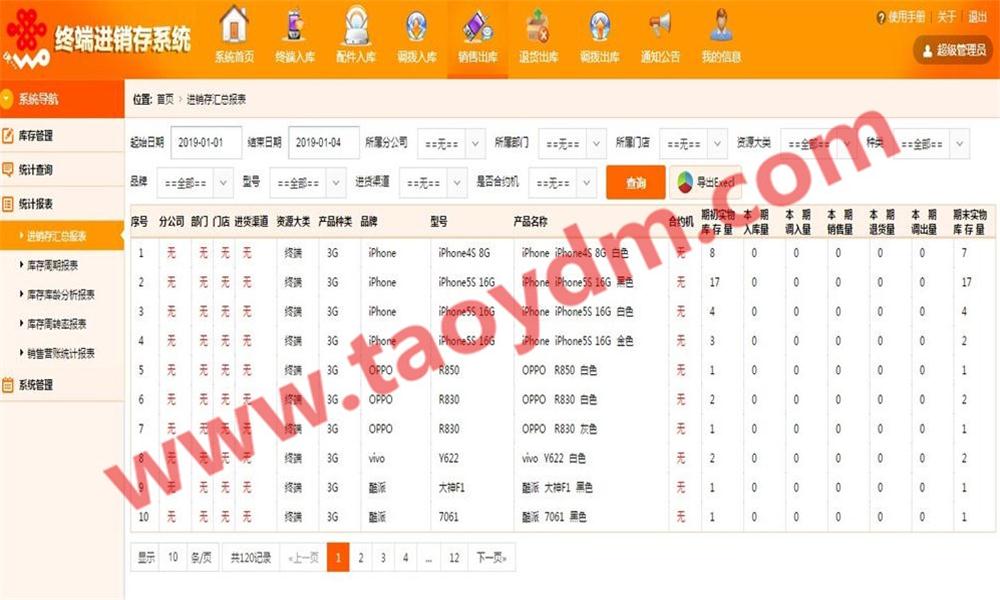Viewport: 1000px width, 600px height.
Task: Click the 系统管理 sidebar icon
Action: pos(8,384)
